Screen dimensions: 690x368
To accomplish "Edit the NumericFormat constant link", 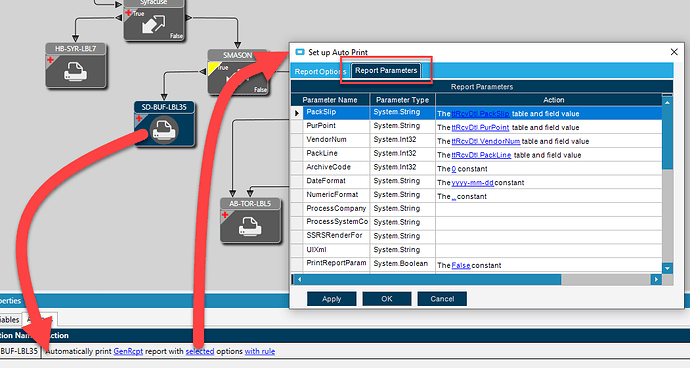I will (454, 196).
